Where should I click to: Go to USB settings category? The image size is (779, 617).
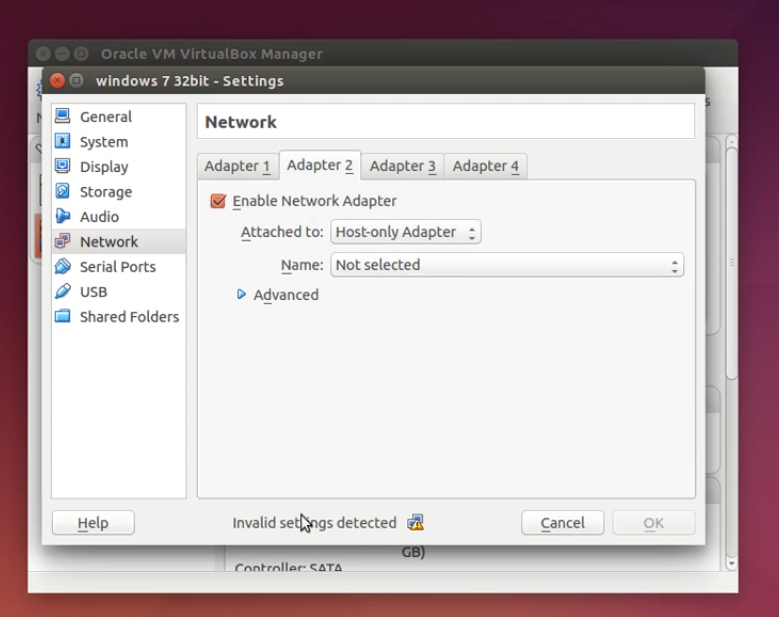pos(119,292)
